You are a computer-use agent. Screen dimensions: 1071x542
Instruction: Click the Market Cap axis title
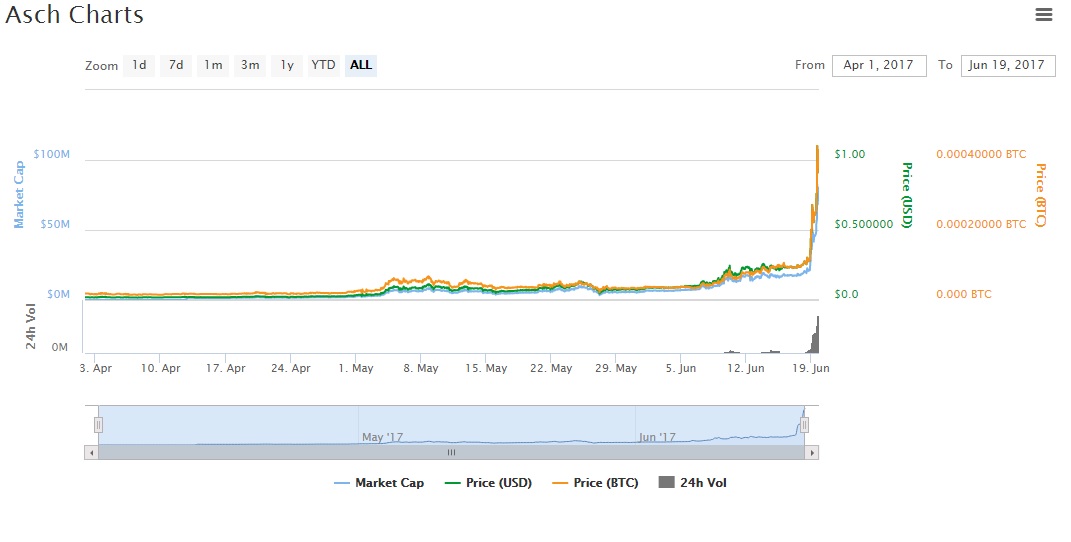(x=19, y=195)
